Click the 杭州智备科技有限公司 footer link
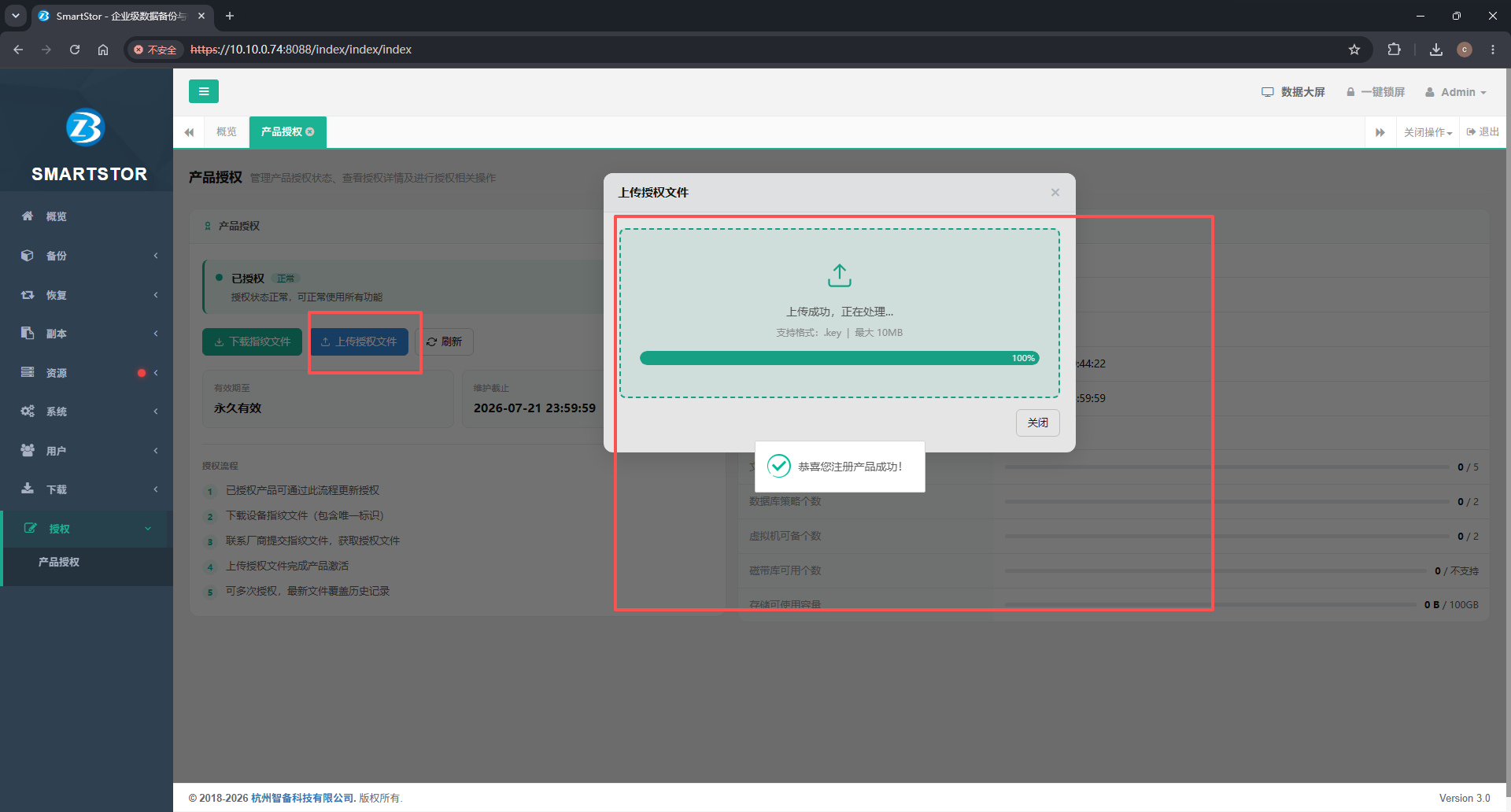Screen dimensions: 1511x812 [x=303, y=798]
